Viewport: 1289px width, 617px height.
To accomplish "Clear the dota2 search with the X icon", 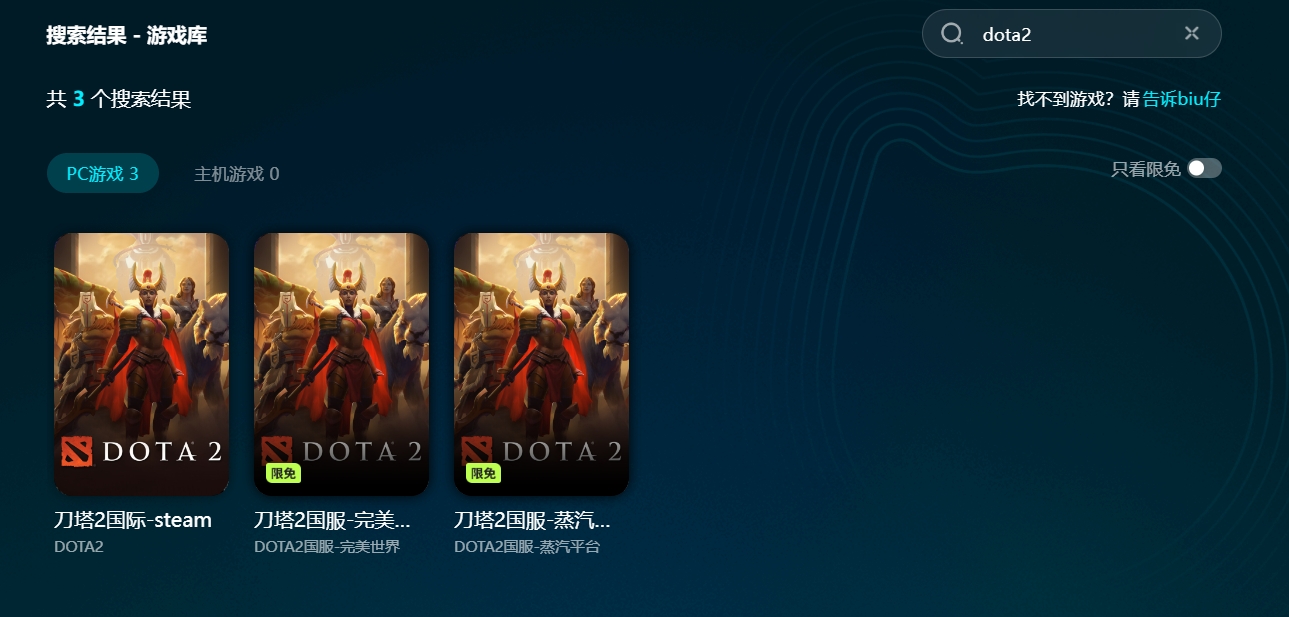I will point(1192,33).
